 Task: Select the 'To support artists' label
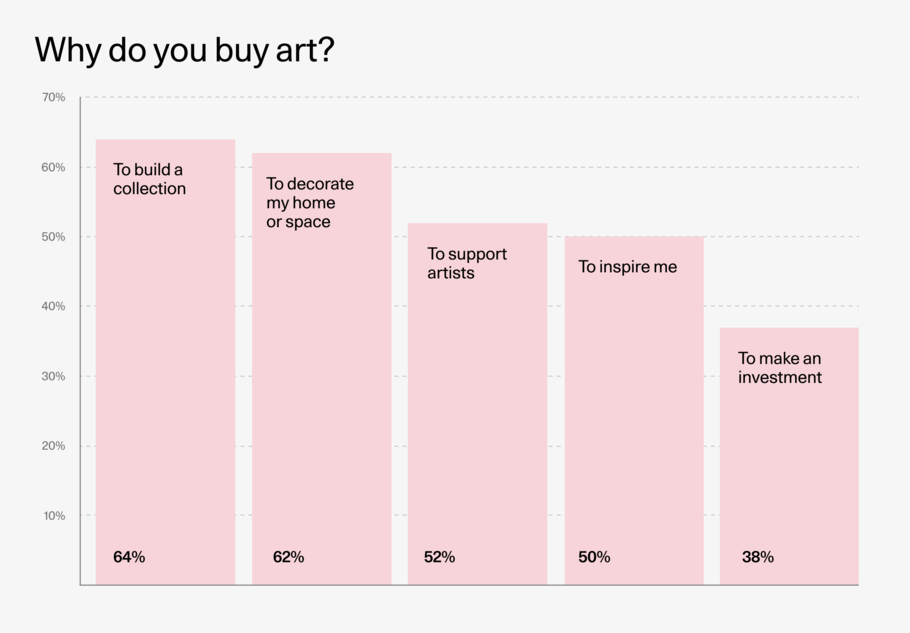[x=467, y=263]
